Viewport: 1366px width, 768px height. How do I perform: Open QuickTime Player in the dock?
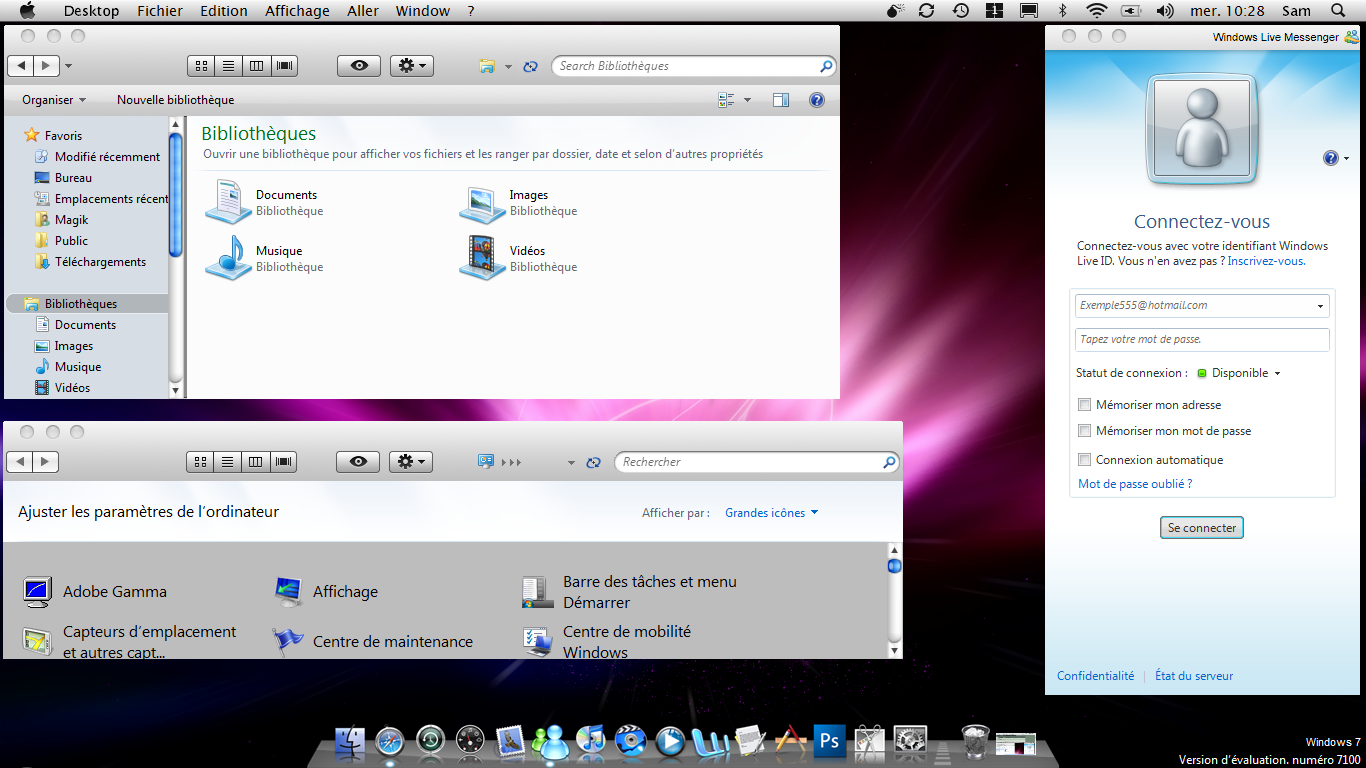pos(670,741)
